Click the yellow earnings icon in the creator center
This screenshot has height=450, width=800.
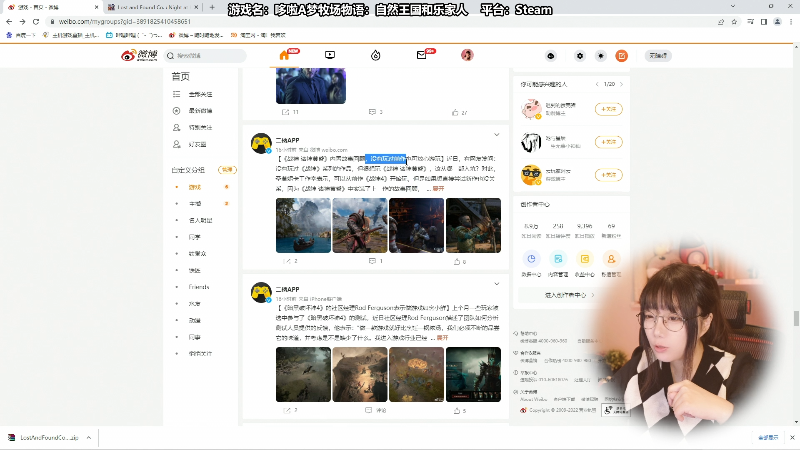tap(585, 259)
